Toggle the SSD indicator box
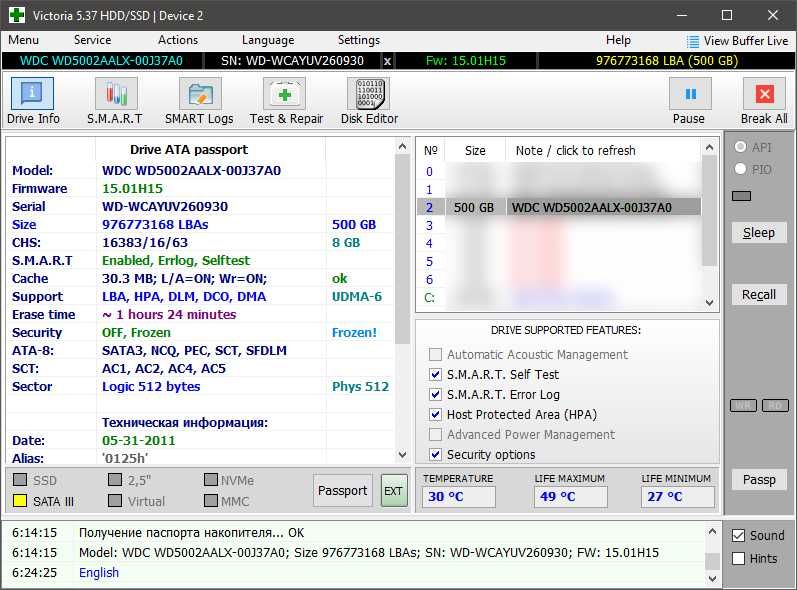Viewport: 797px width, 590px height. pos(20,480)
